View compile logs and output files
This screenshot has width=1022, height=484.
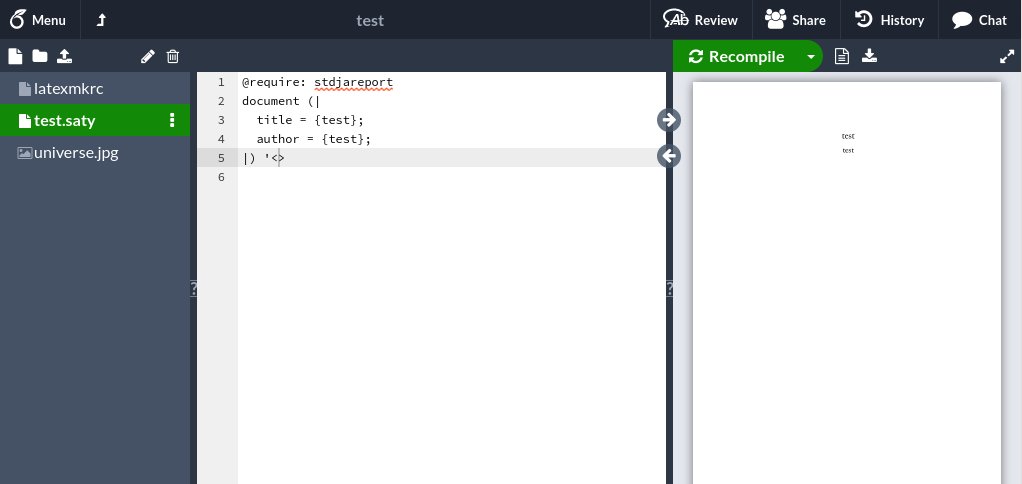click(x=842, y=57)
